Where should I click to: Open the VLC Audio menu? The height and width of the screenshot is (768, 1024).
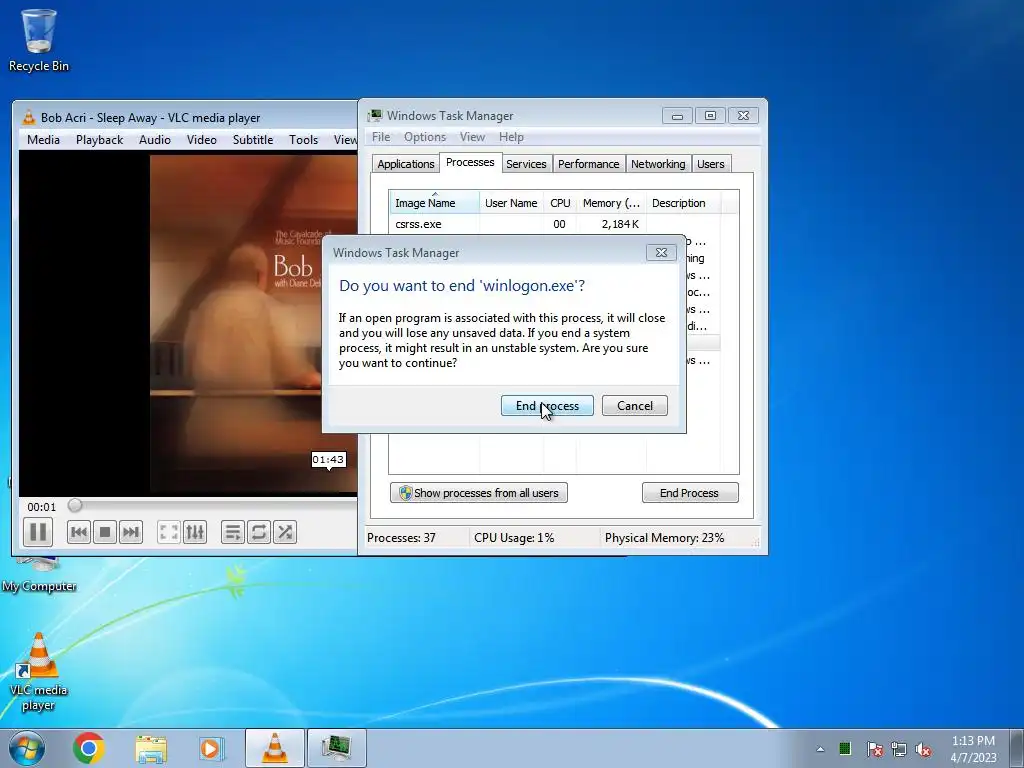(x=155, y=140)
